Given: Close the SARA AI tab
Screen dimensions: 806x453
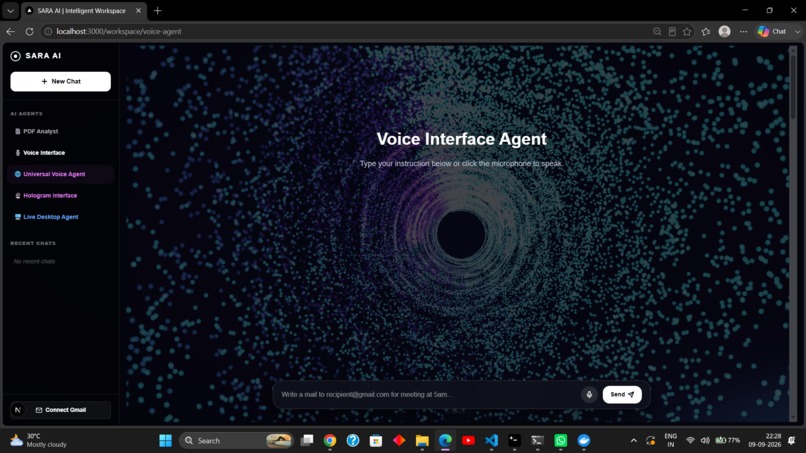Looking at the screenshot, I should pos(138,10).
